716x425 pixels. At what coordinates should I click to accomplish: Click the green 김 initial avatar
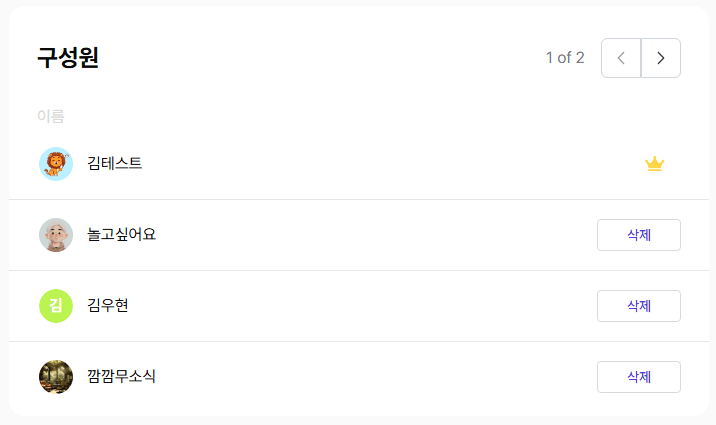56,306
